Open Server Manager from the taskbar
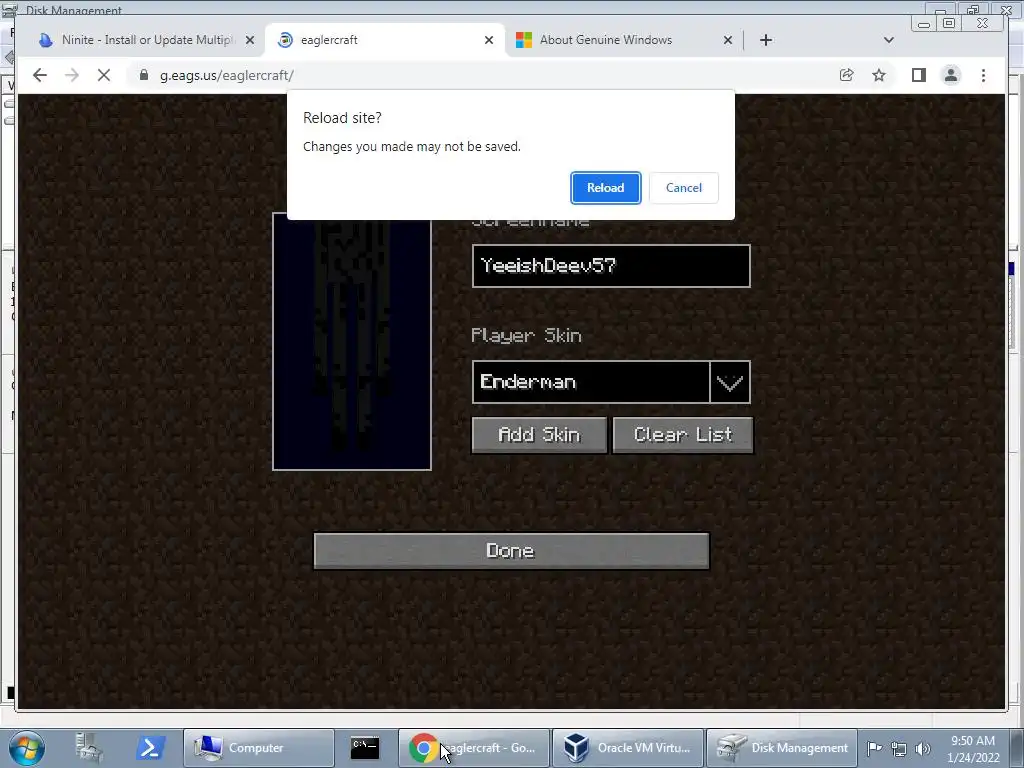The image size is (1024, 768). point(89,748)
